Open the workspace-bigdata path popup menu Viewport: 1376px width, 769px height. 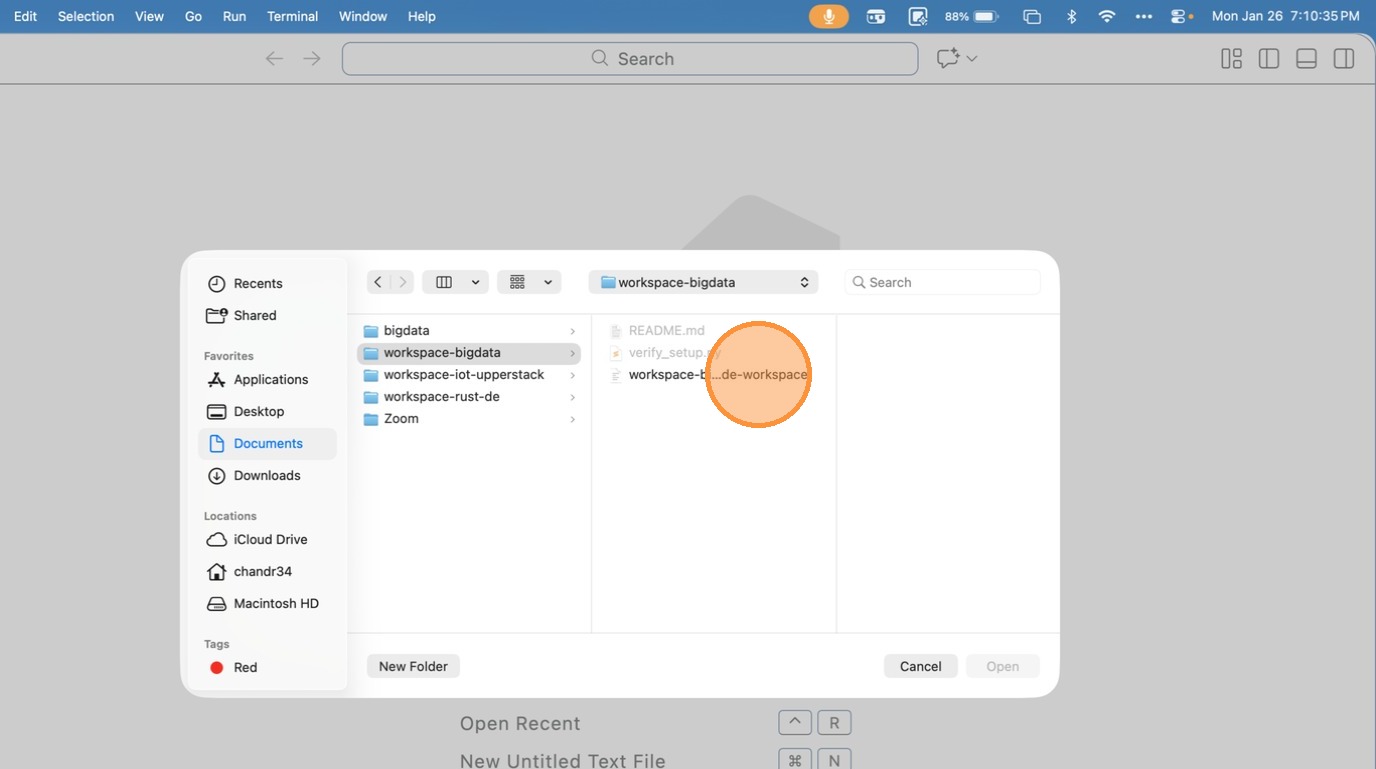coord(704,282)
